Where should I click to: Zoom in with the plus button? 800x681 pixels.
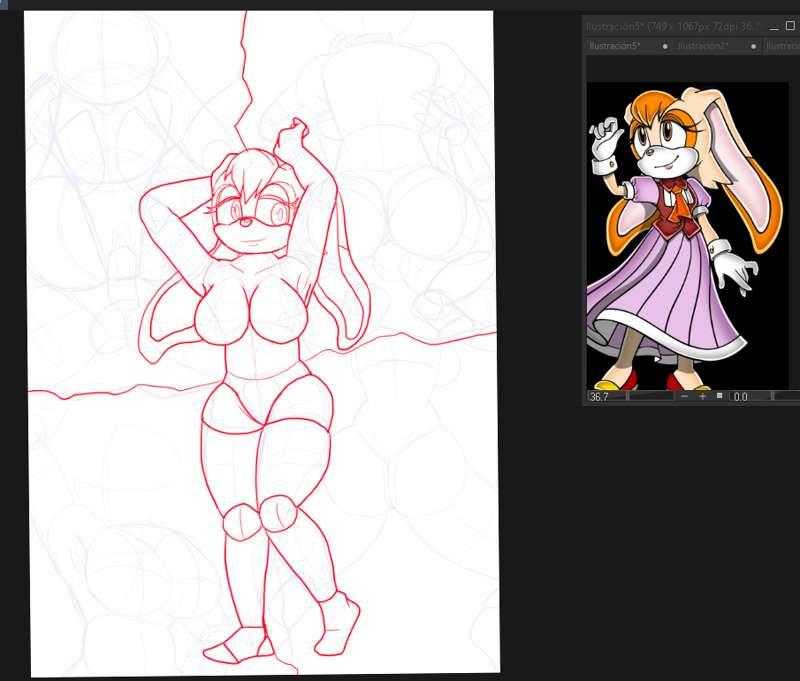pos(703,396)
